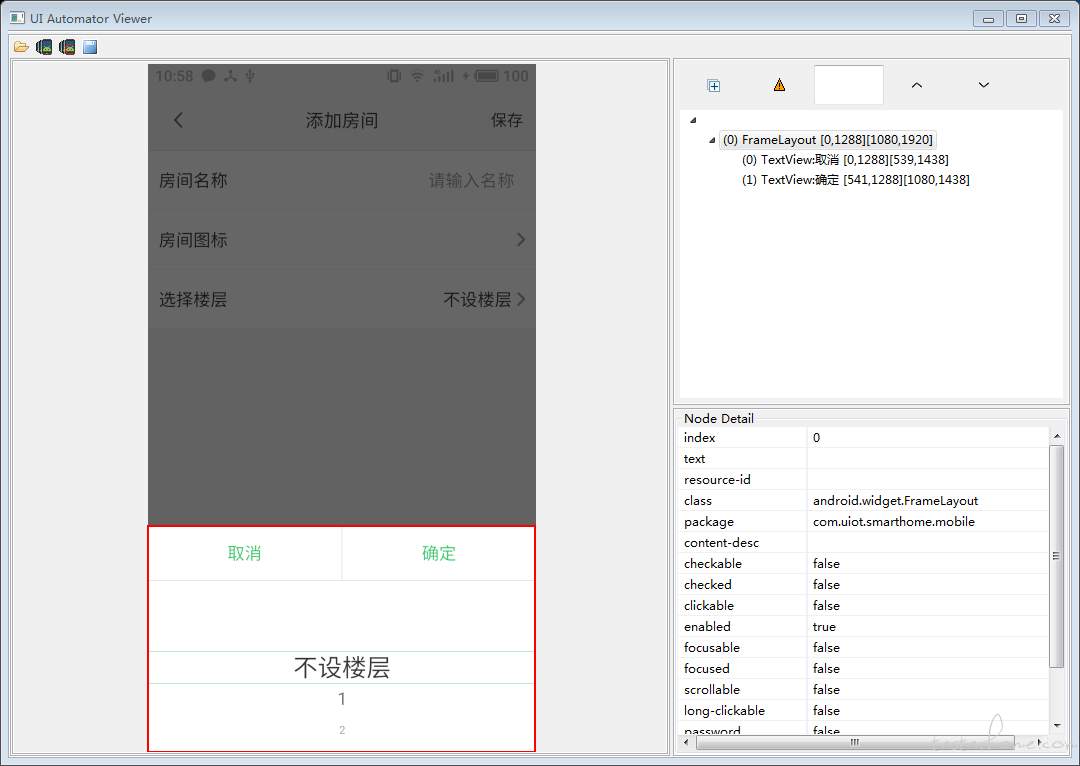The width and height of the screenshot is (1080, 766).
Task: Click the 房间名称 label
Action: coord(193,180)
